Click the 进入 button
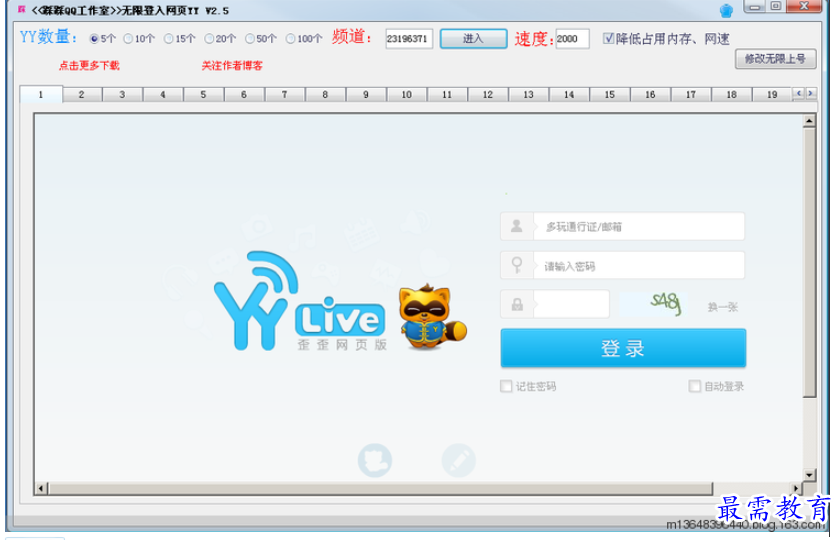Image resolution: width=839 pixels, height=540 pixels. pyautogui.click(x=474, y=39)
